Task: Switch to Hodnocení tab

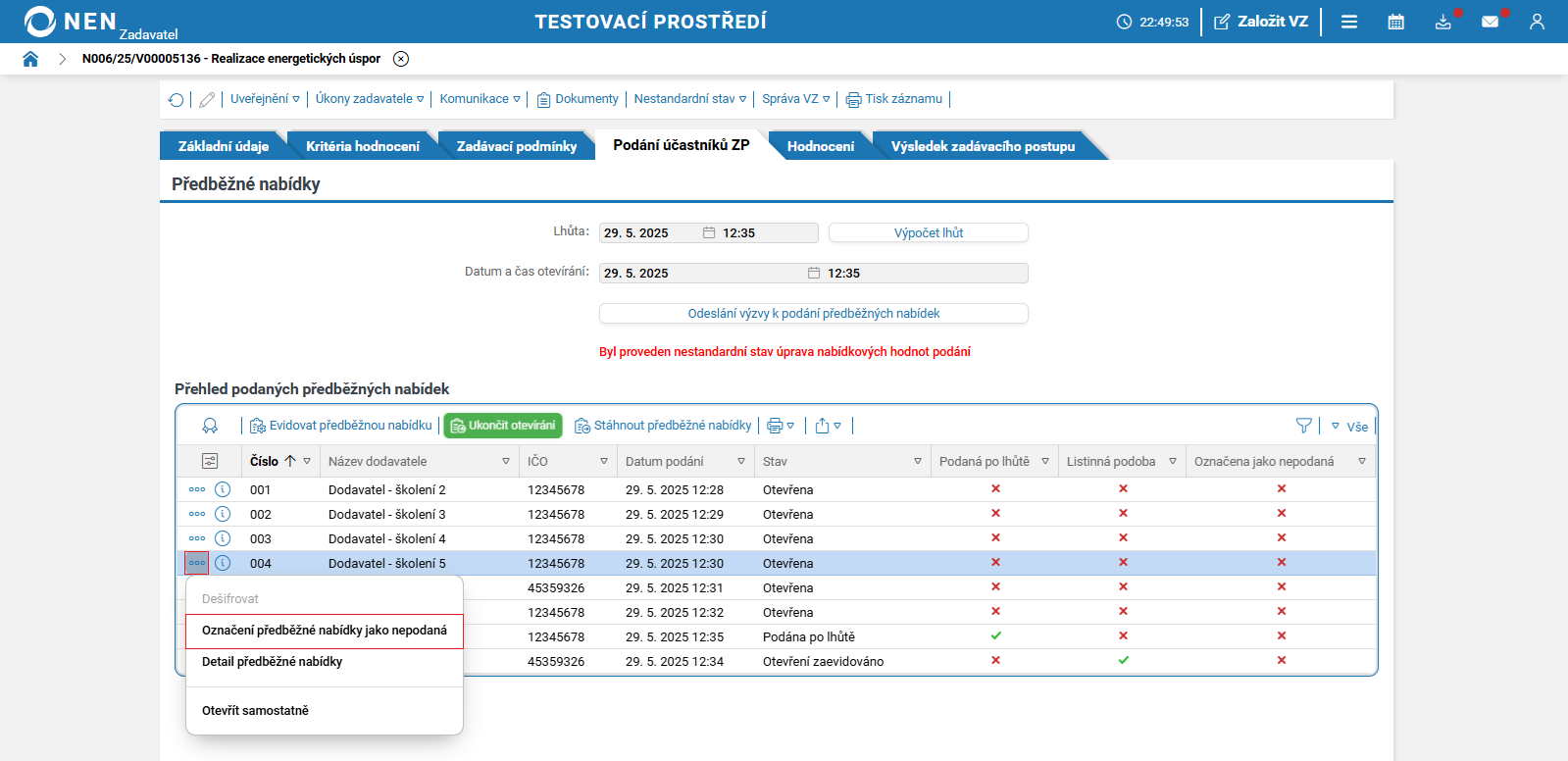Action: click(x=820, y=146)
